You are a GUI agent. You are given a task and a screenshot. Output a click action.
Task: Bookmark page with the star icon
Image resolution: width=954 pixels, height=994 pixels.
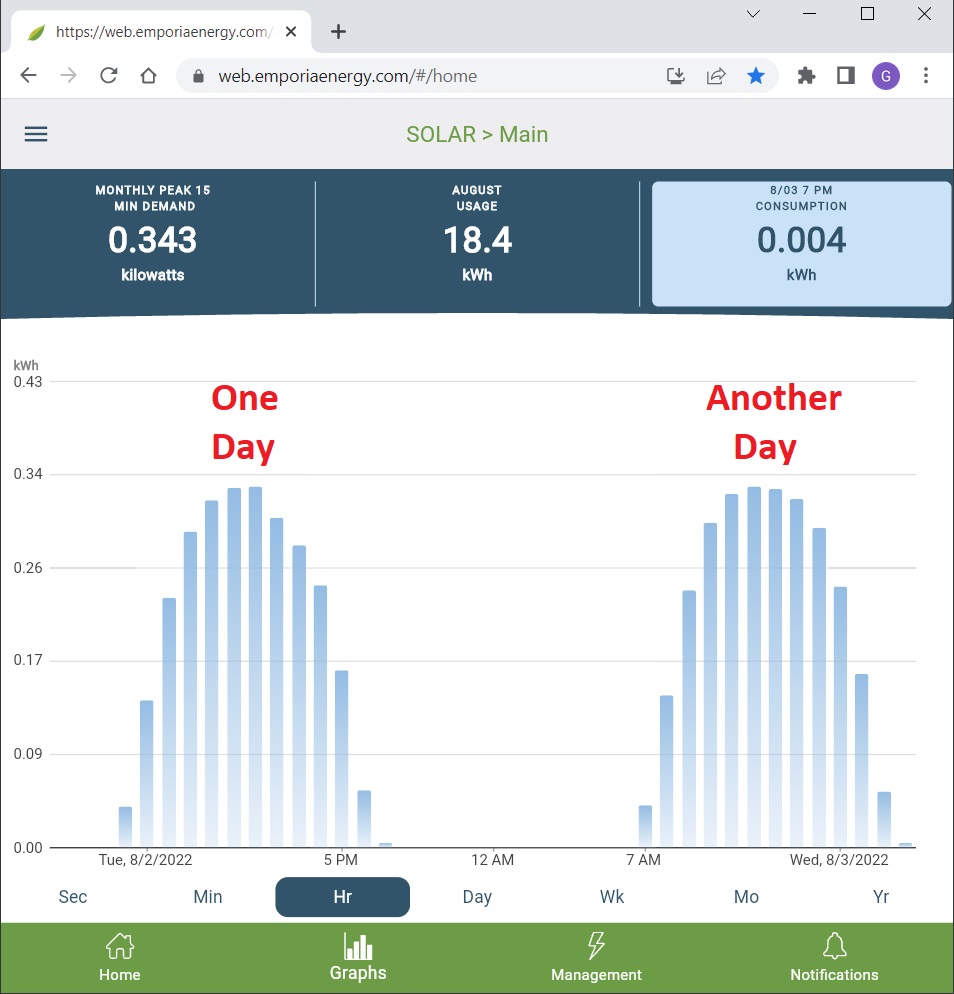coord(756,76)
